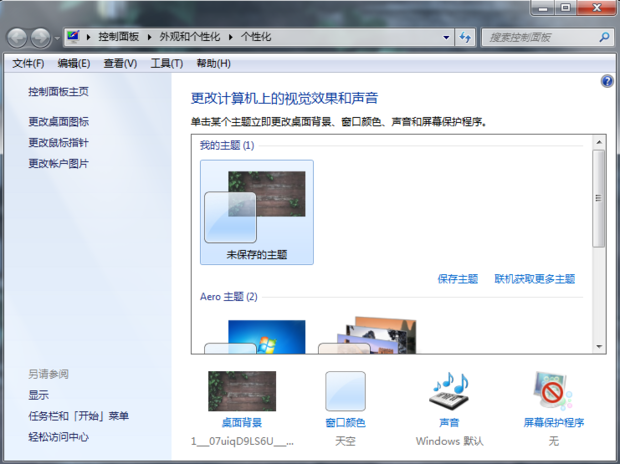The image size is (620, 464).
Task: Open 轻松访问中心 link
Action: [x=59, y=437]
